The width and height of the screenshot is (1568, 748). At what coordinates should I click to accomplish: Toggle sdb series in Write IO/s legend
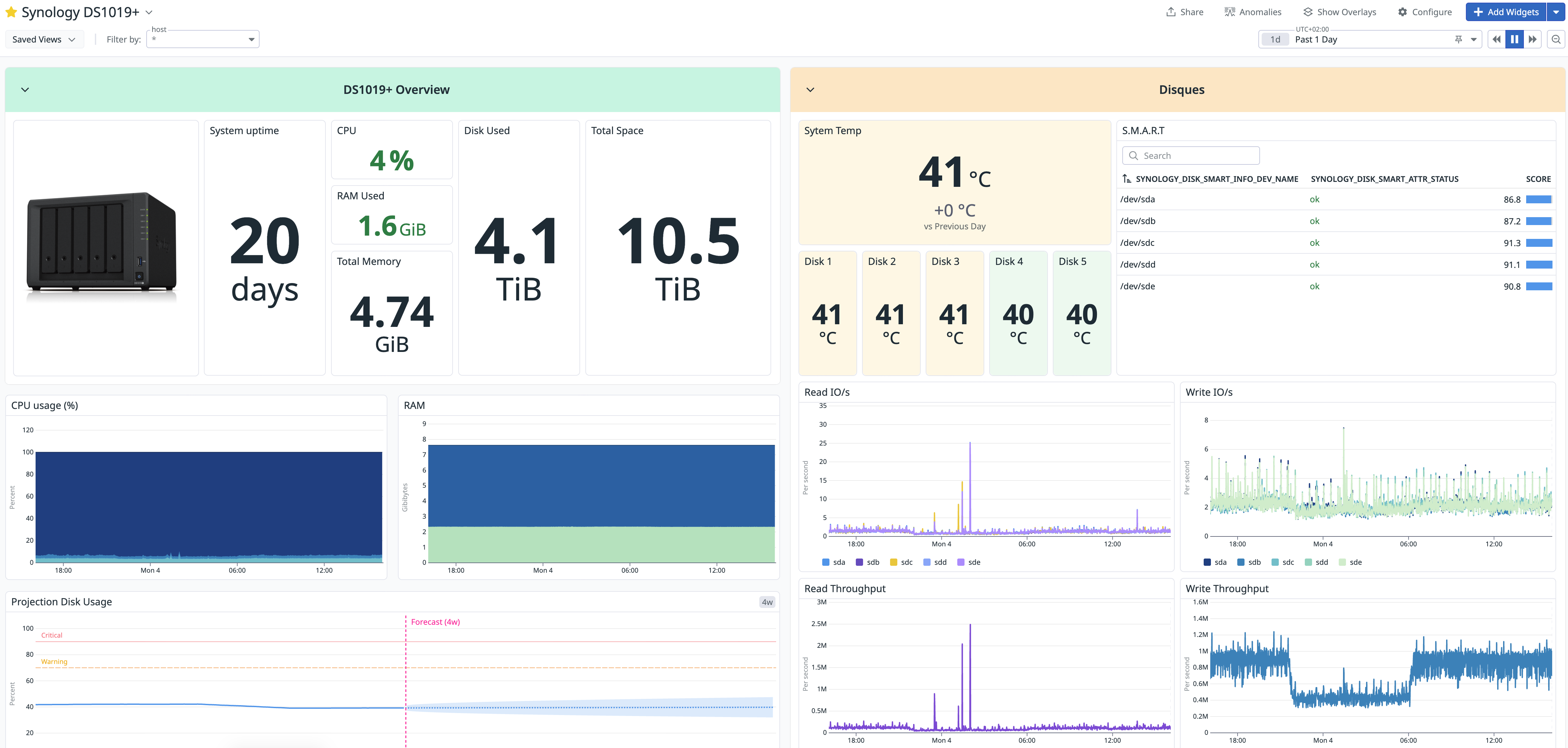pyautogui.click(x=1249, y=562)
